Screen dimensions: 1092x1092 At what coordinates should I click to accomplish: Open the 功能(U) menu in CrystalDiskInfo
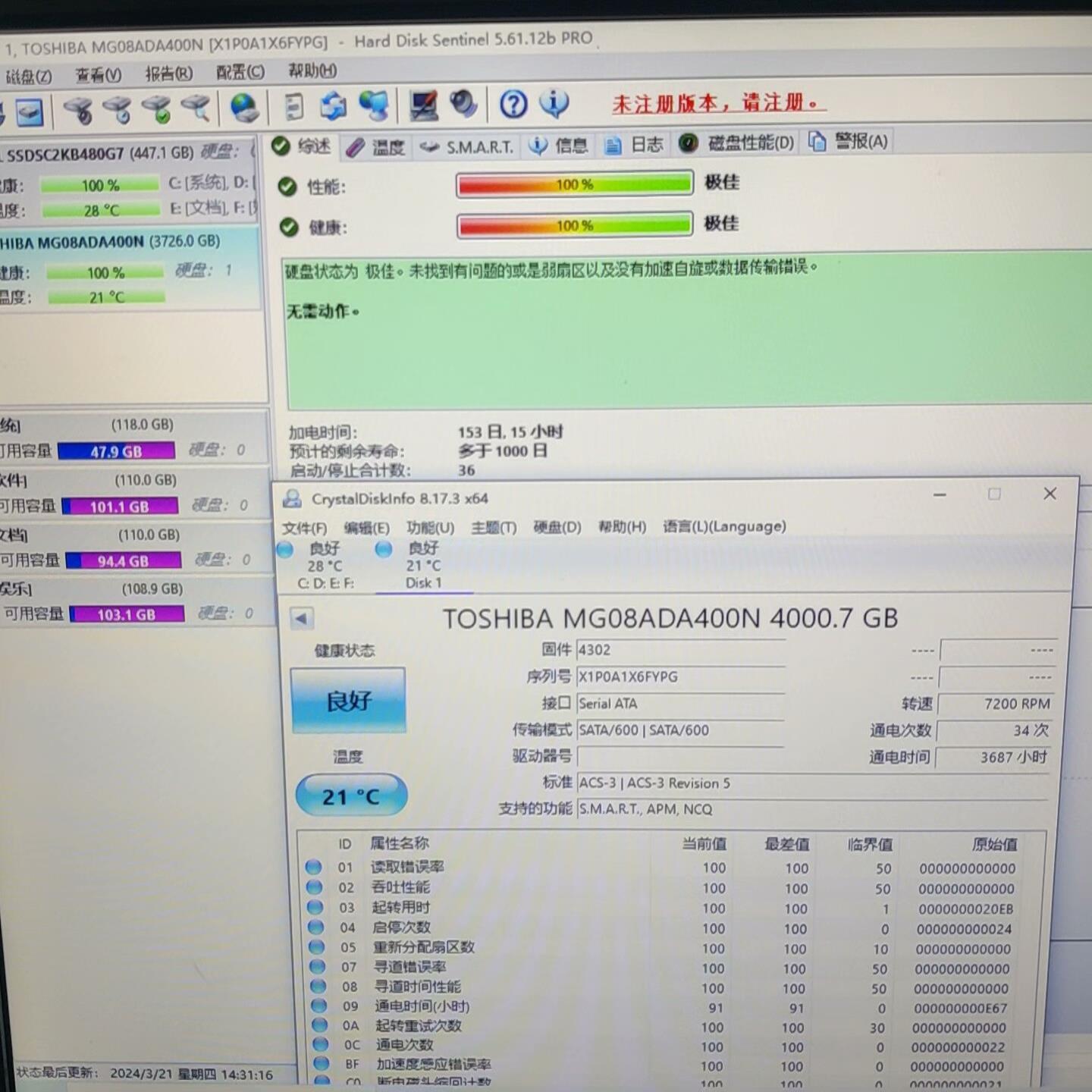click(x=430, y=526)
